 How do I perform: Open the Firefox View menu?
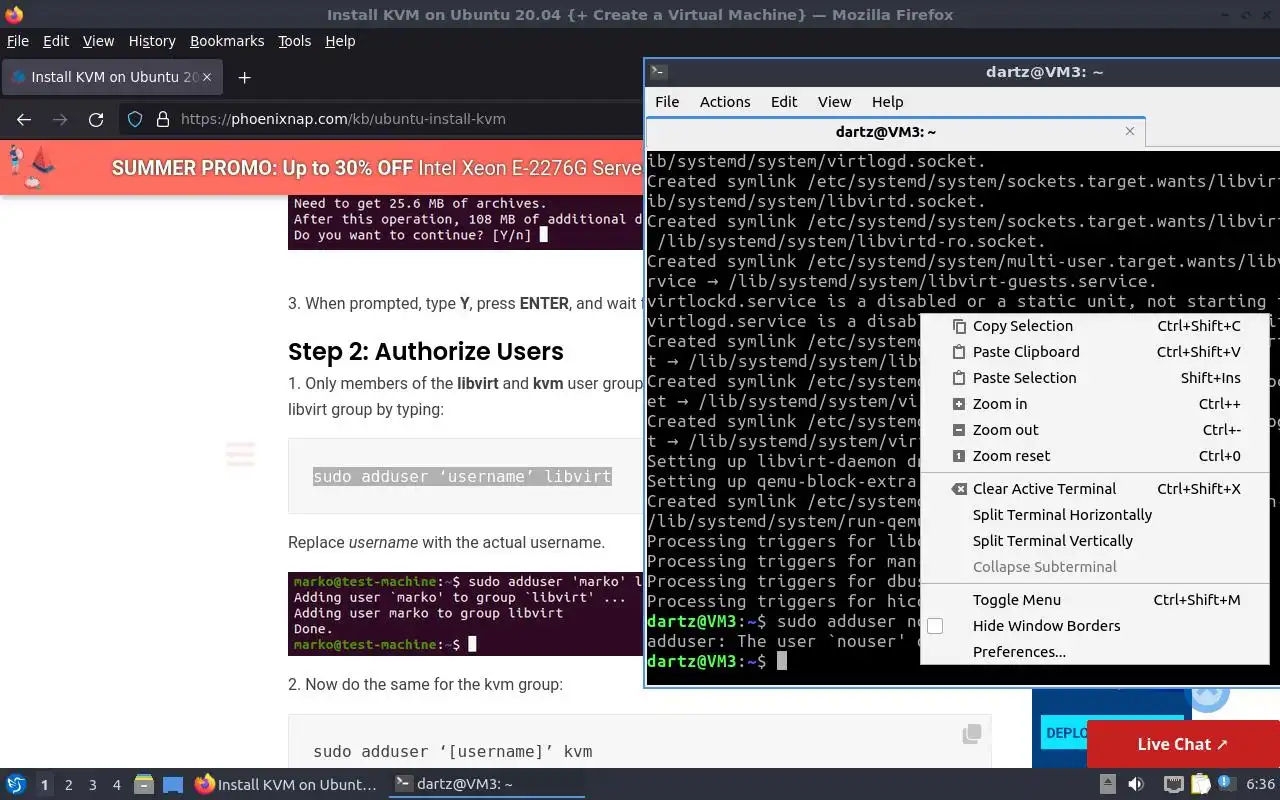click(98, 41)
